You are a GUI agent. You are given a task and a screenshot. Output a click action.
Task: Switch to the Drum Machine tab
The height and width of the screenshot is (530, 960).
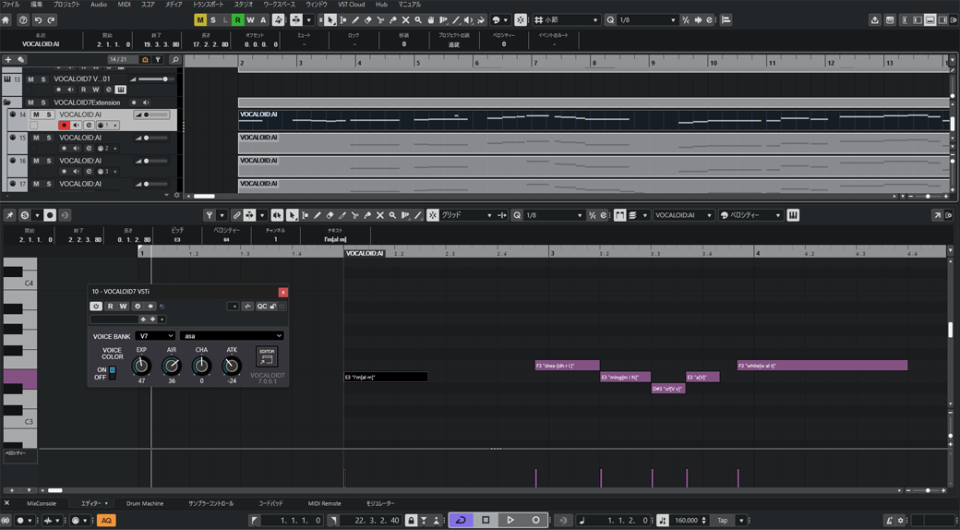[x=144, y=504]
